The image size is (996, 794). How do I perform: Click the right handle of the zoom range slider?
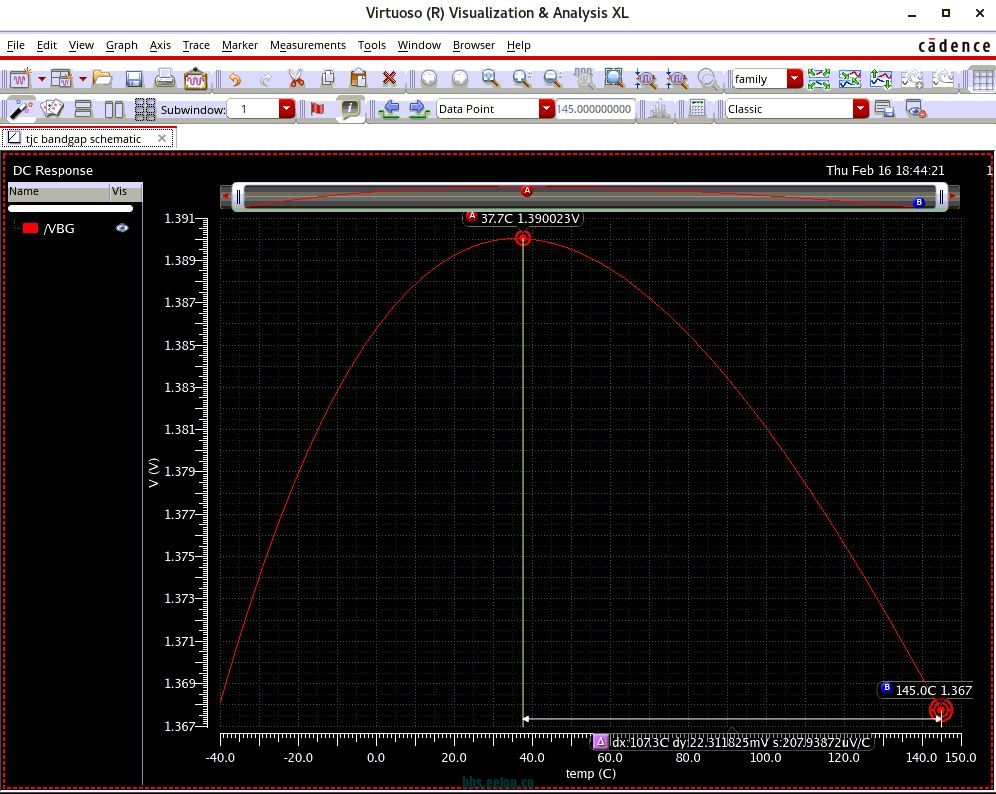point(941,198)
